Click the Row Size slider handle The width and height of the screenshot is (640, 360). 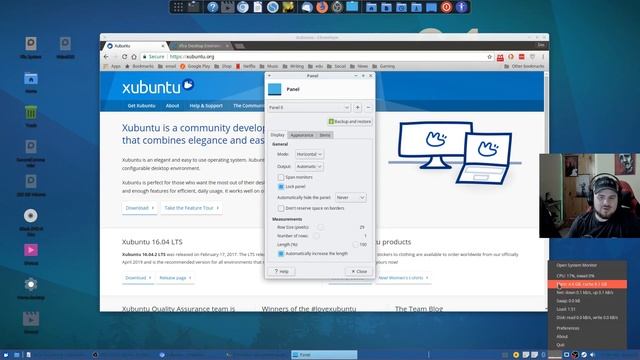tap(320, 227)
